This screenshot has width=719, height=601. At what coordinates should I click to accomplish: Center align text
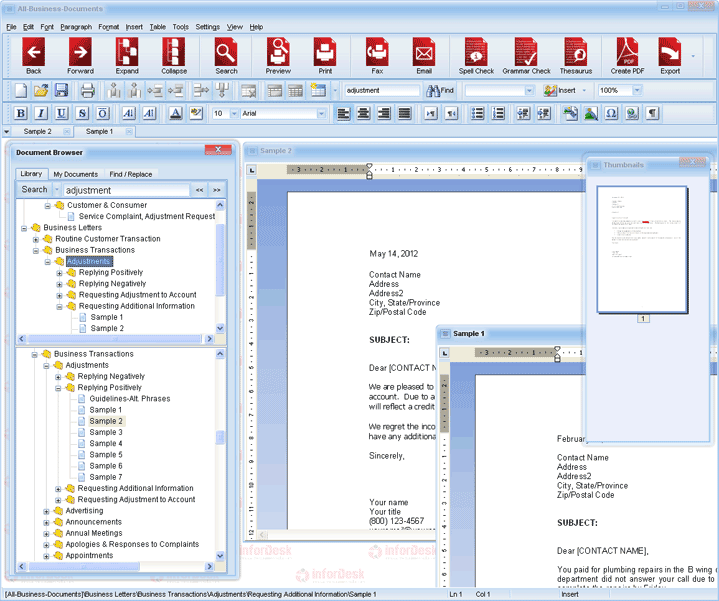[364, 113]
